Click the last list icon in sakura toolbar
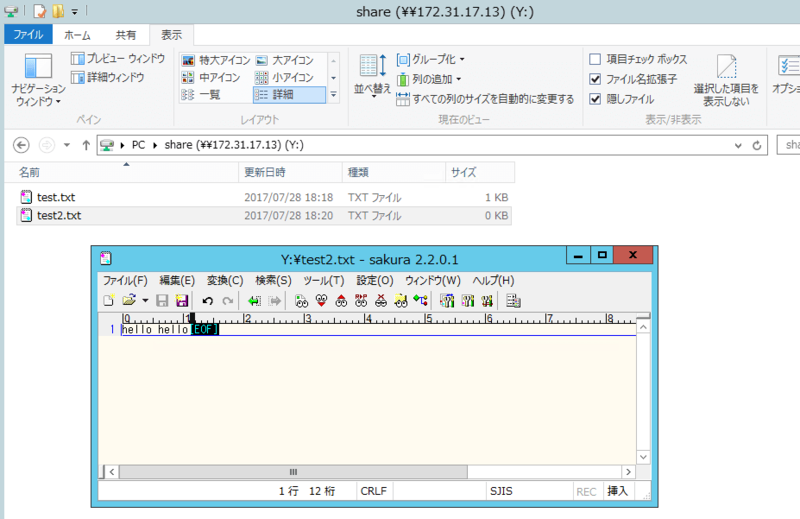 click(x=513, y=301)
